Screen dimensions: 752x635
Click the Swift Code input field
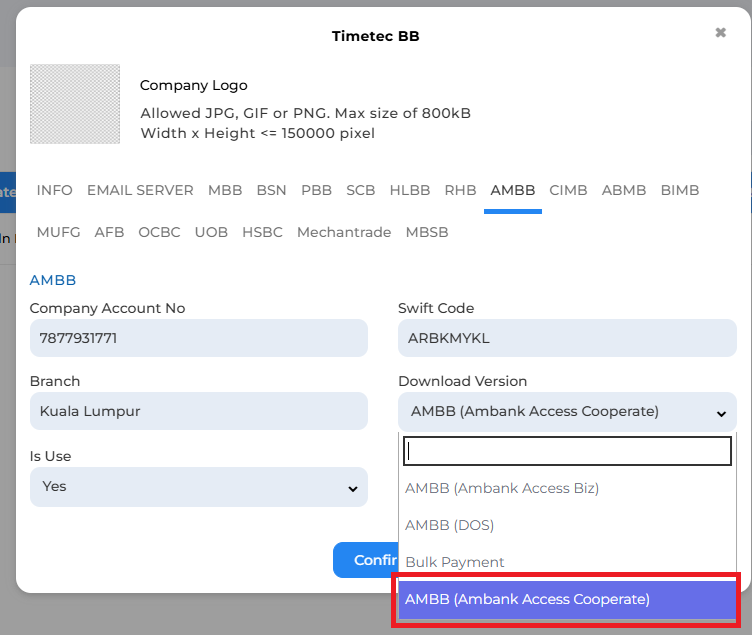click(x=567, y=338)
